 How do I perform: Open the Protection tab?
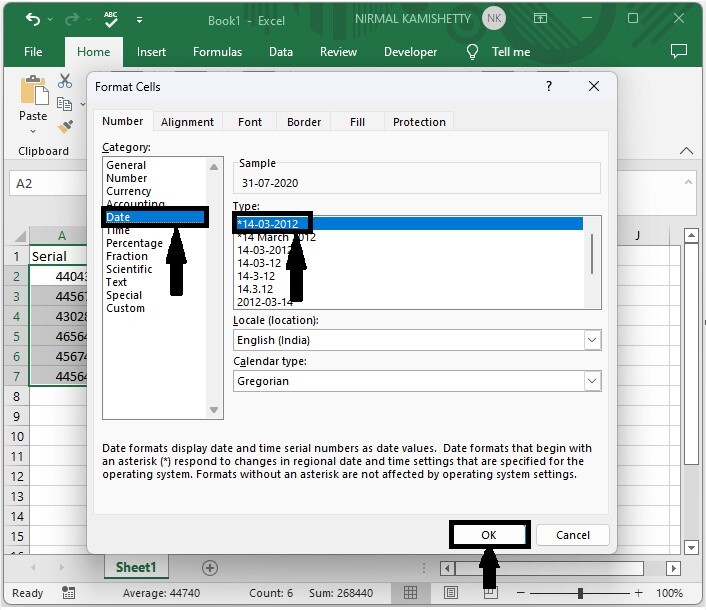click(419, 122)
